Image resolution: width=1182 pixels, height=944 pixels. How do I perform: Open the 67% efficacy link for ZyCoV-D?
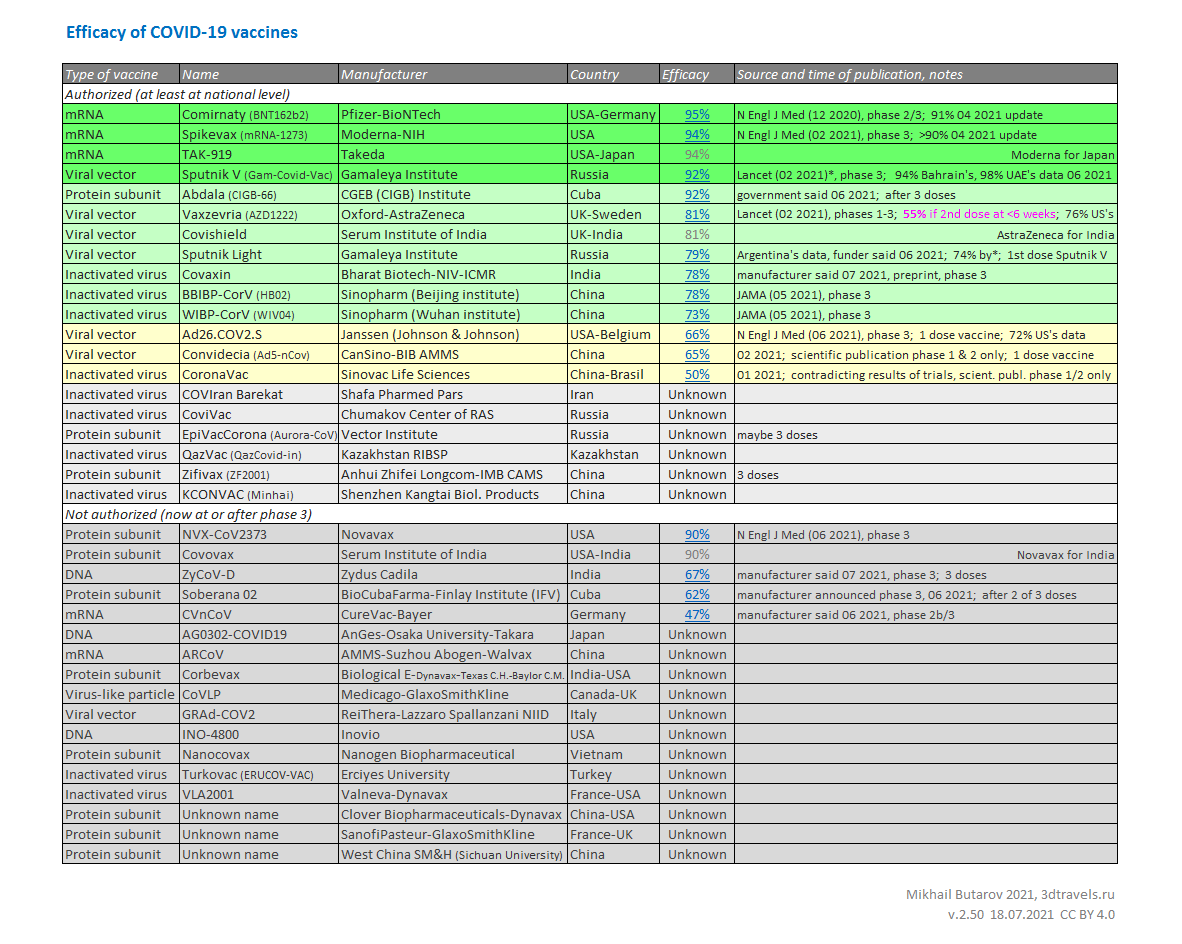[x=697, y=575]
